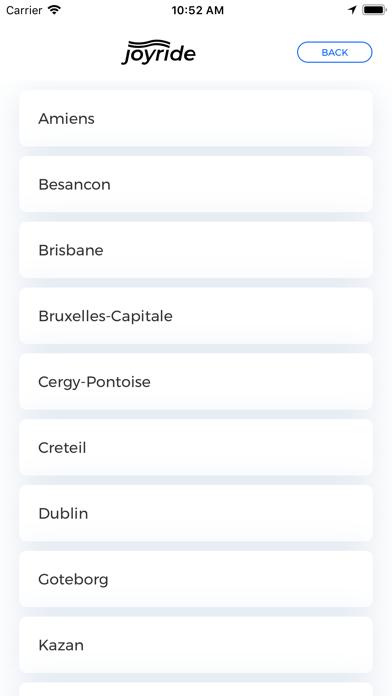Tap the Amiens text label

click(66, 119)
